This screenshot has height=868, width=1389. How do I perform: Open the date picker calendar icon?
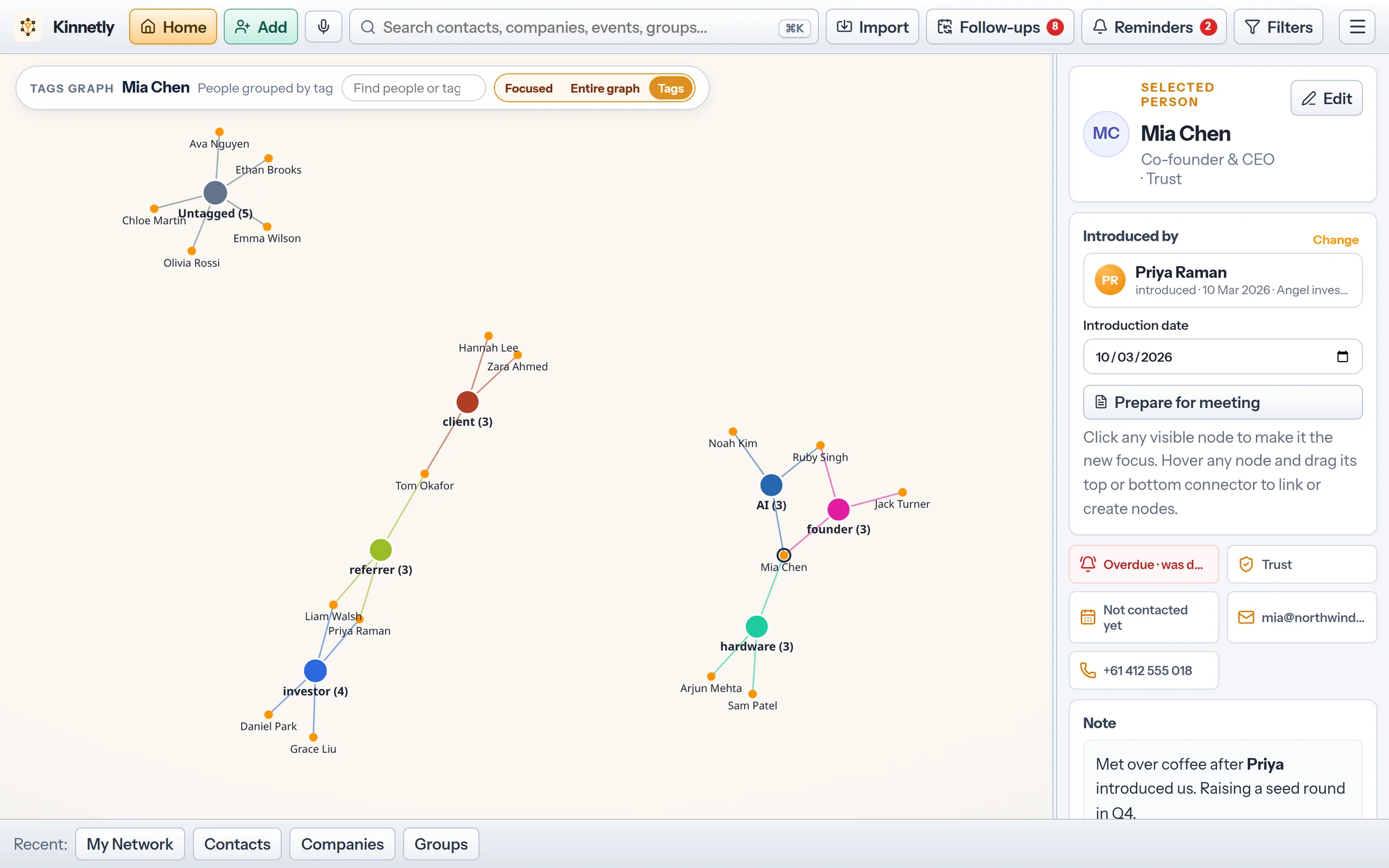click(1342, 356)
